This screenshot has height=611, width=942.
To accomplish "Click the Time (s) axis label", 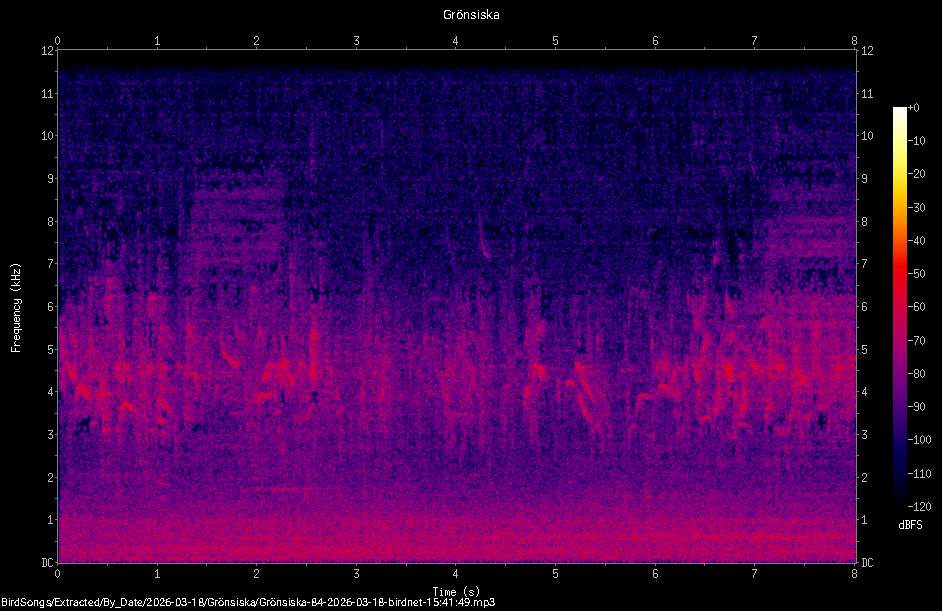I will pyautogui.click(x=456, y=592).
